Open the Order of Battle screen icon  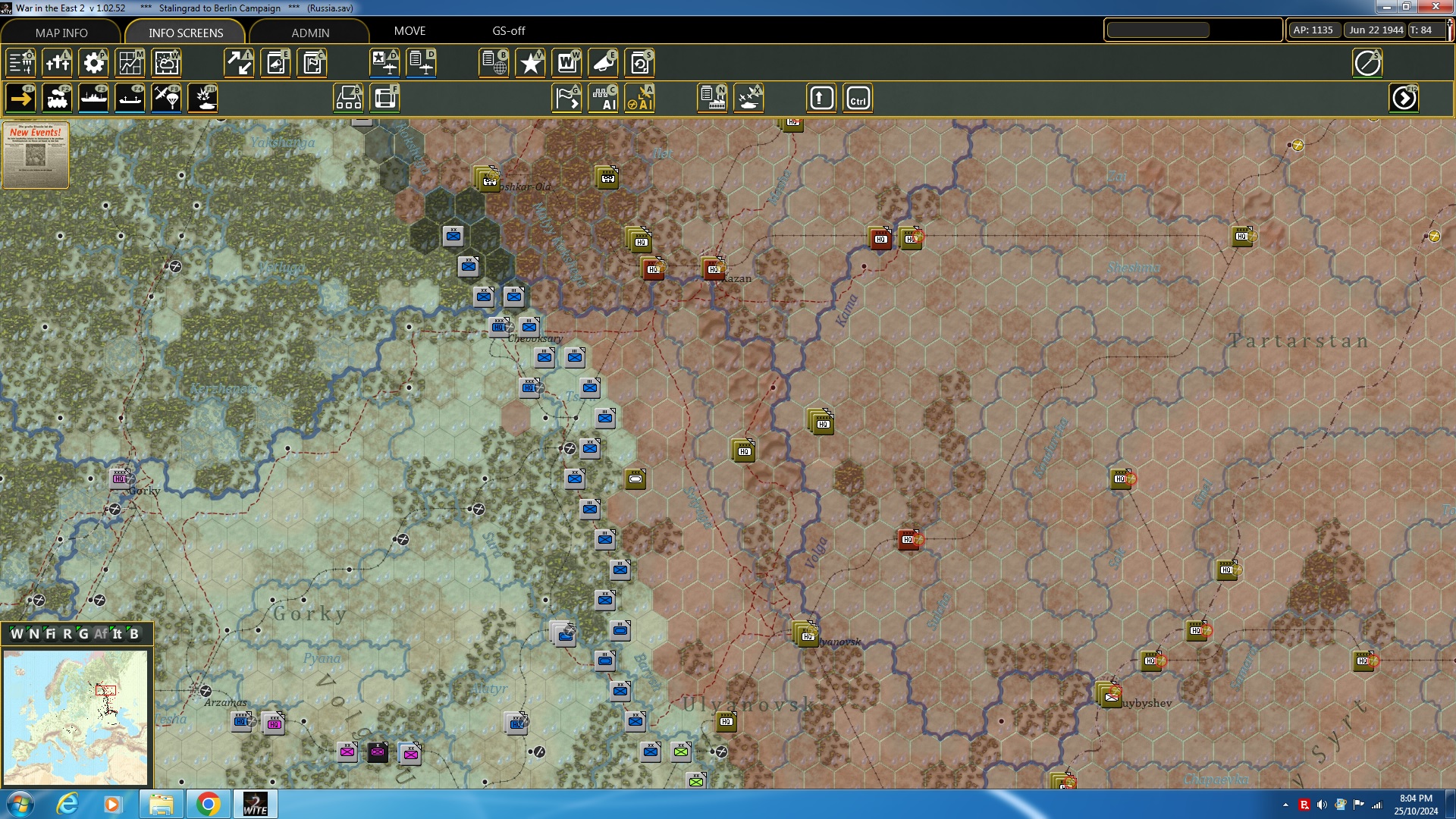coord(21,63)
